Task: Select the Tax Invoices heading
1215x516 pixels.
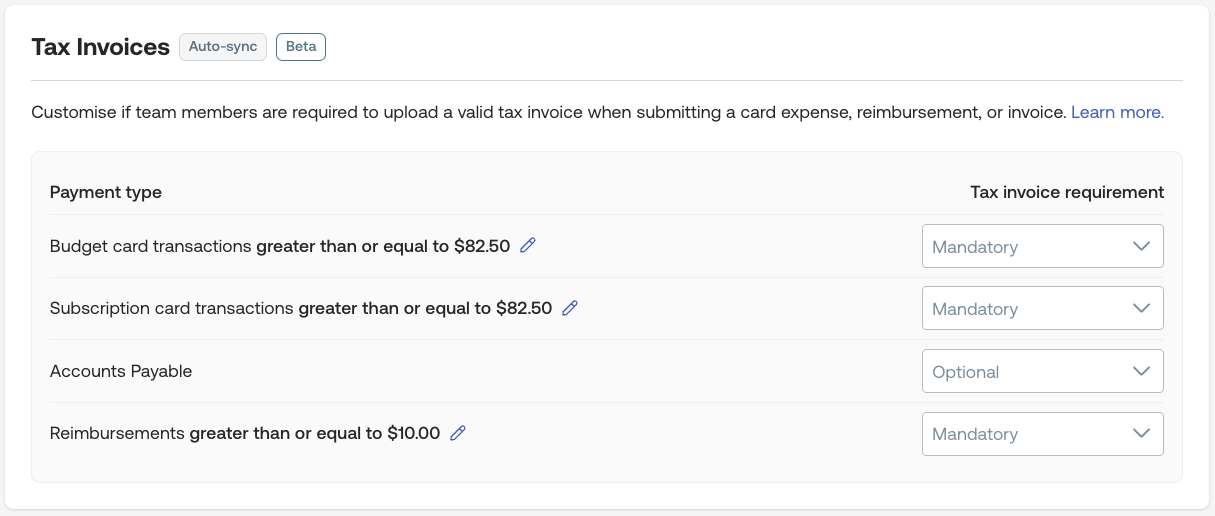Action: pyautogui.click(x=100, y=47)
